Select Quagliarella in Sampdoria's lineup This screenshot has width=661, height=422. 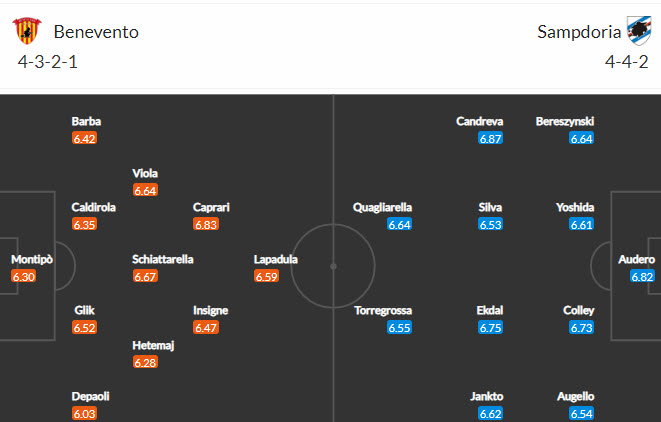tap(383, 208)
